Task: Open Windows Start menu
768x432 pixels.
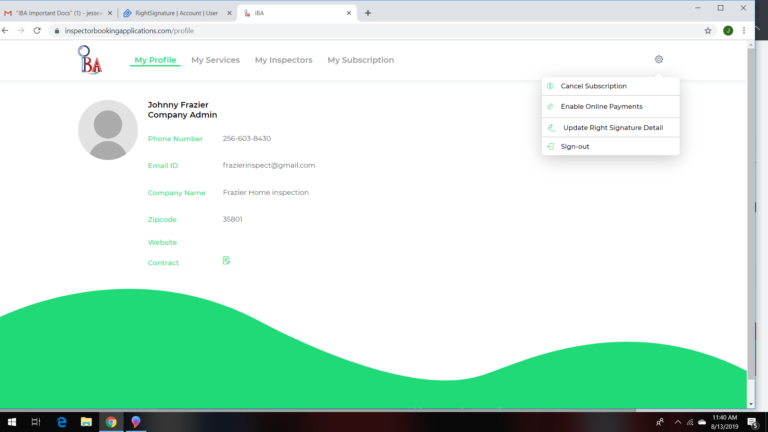Action: [x=10, y=421]
